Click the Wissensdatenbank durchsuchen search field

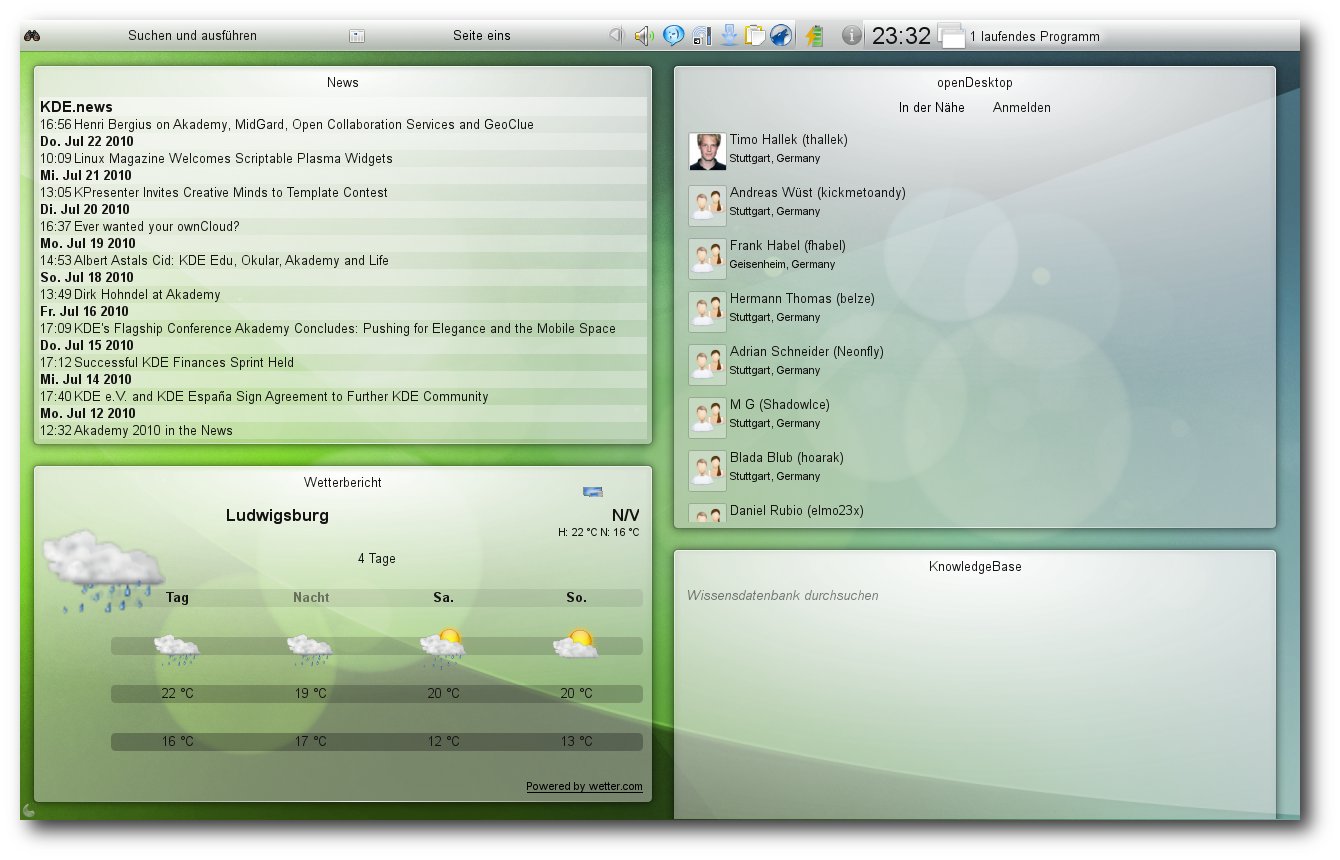click(976, 595)
